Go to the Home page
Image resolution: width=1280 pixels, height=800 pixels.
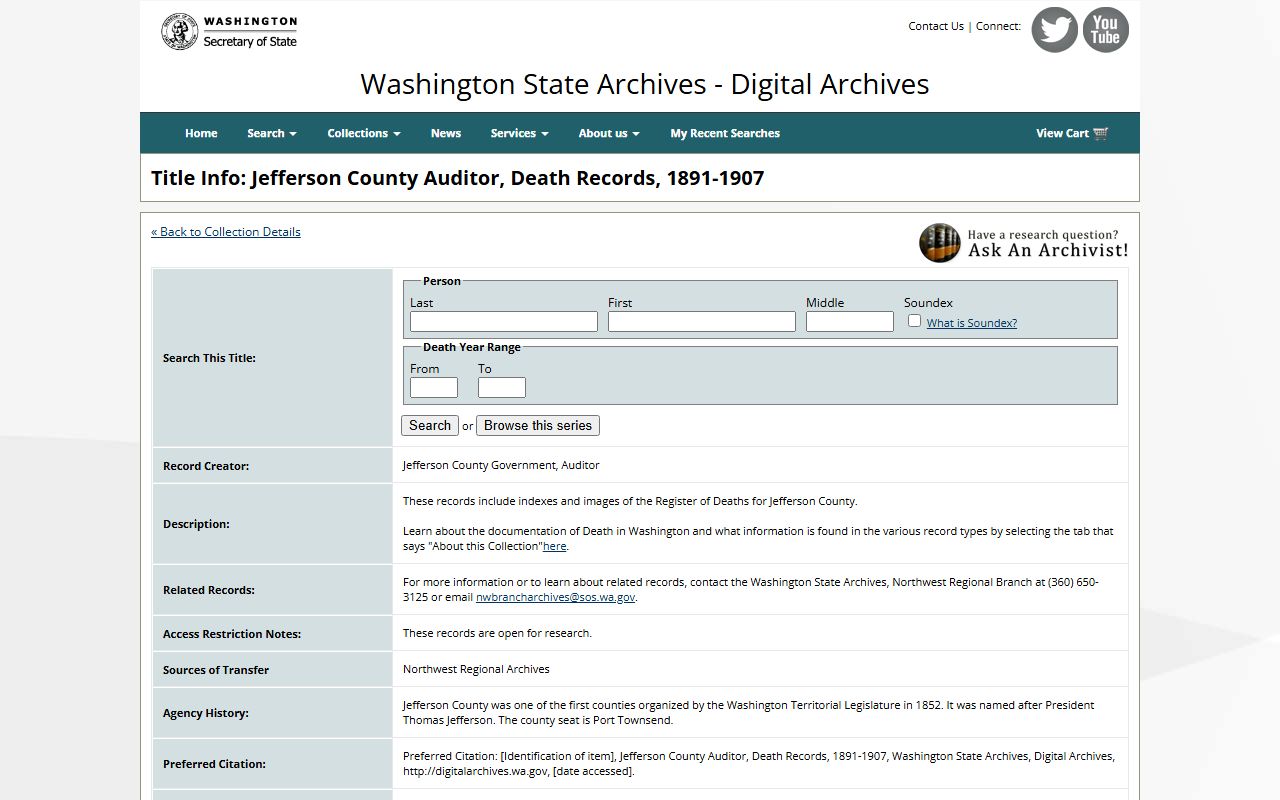click(201, 133)
